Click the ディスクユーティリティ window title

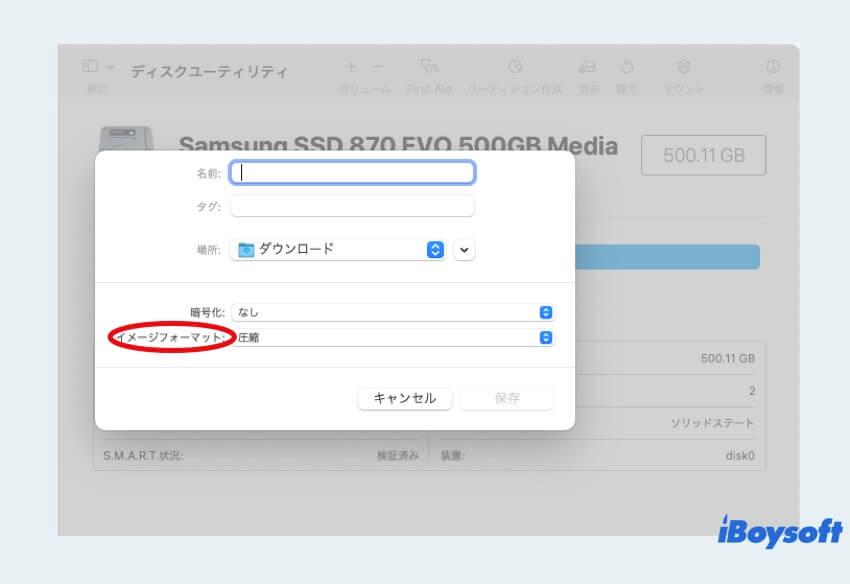[x=209, y=70]
